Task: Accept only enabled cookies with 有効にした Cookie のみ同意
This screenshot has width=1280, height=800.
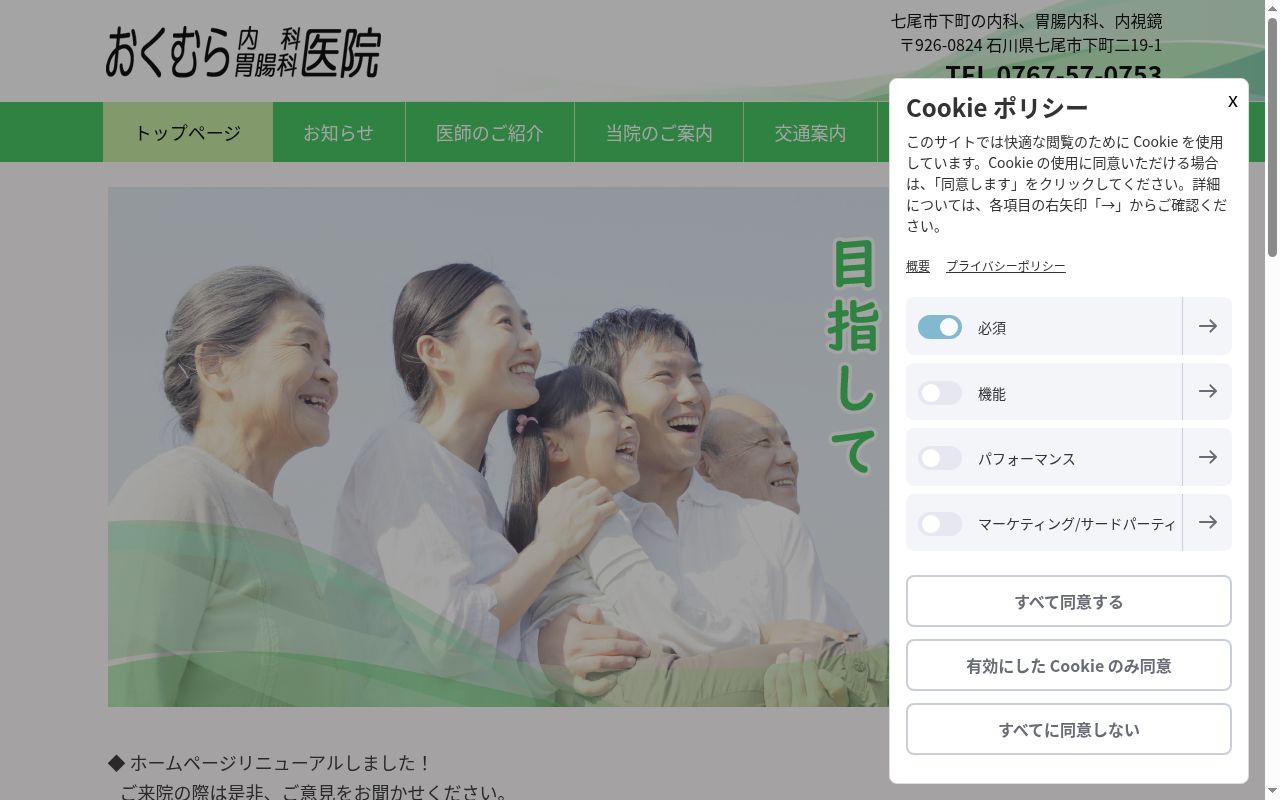Action: (x=1069, y=665)
